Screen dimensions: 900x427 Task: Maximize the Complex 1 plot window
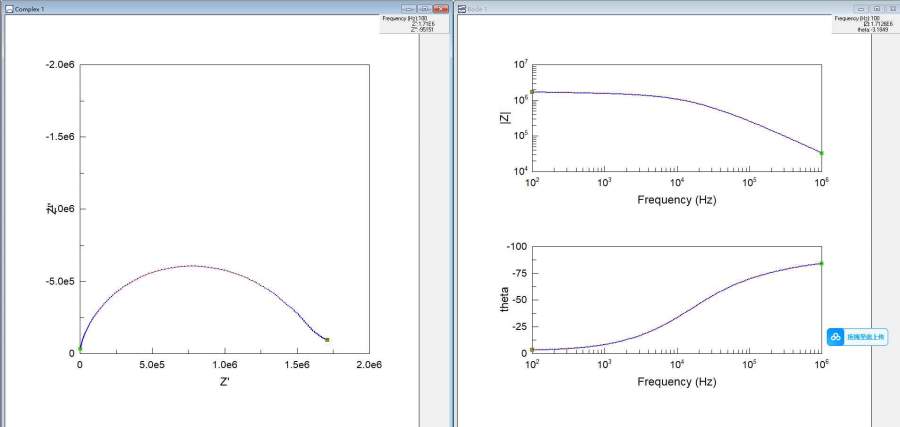pyautogui.click(x=425, y=8)
